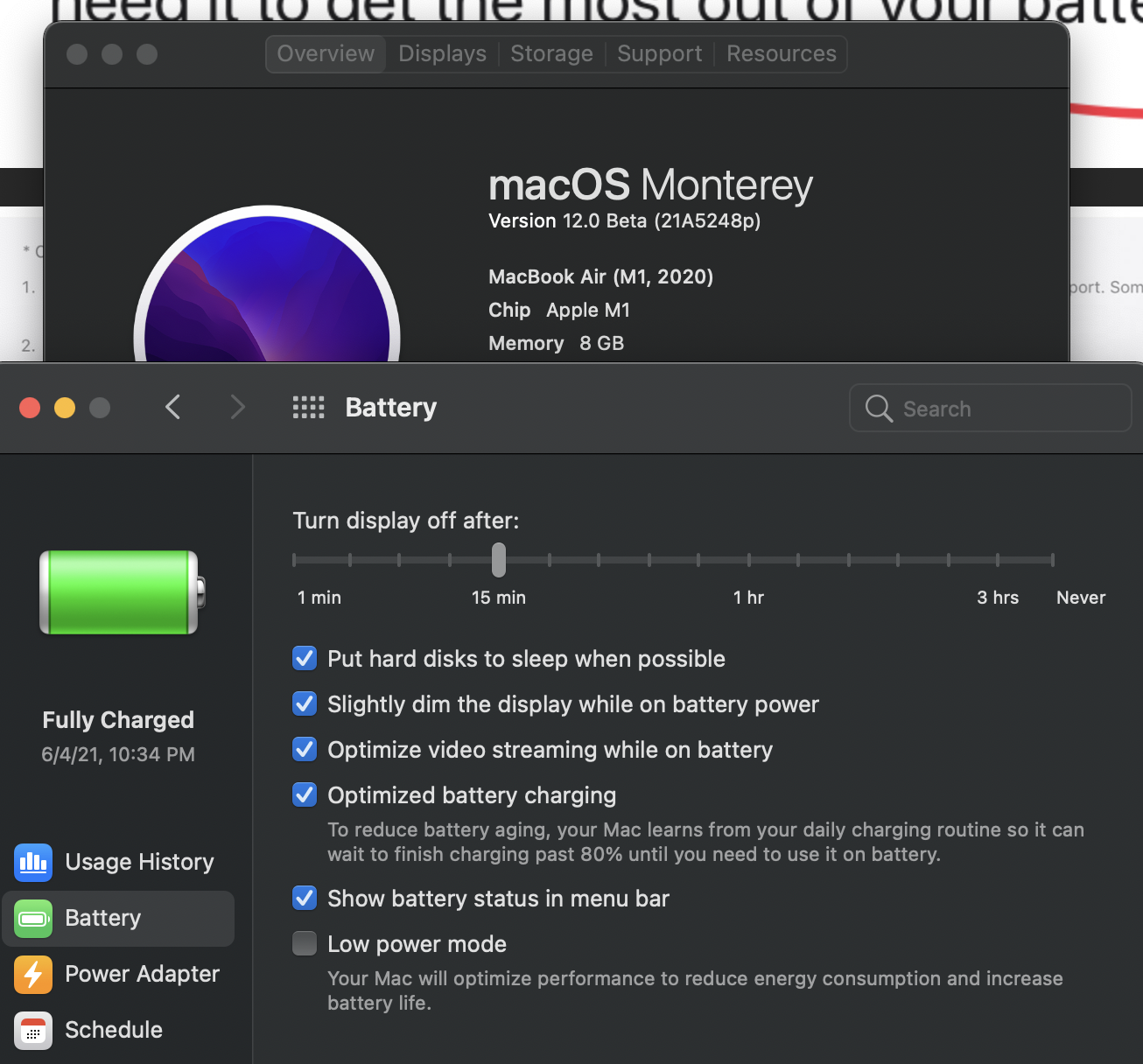The width and height of the screenshot is (1143, 1064).
Task: Click the 15 min slider label
Action: [499, 598]
